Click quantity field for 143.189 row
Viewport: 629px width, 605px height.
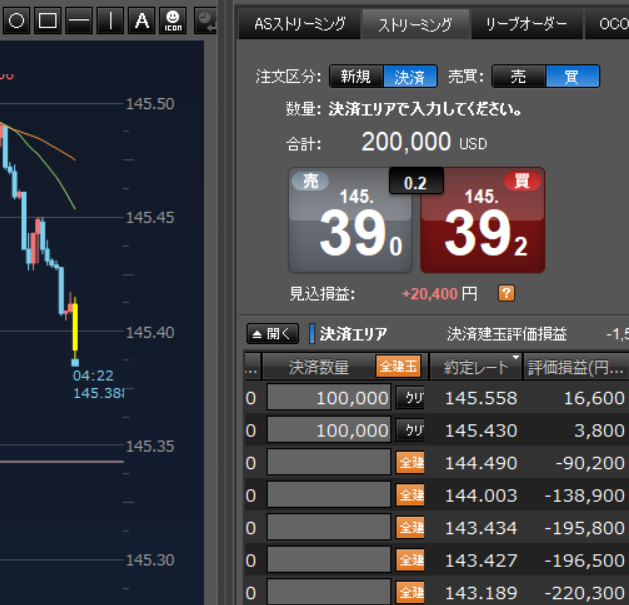click(329, 592)
